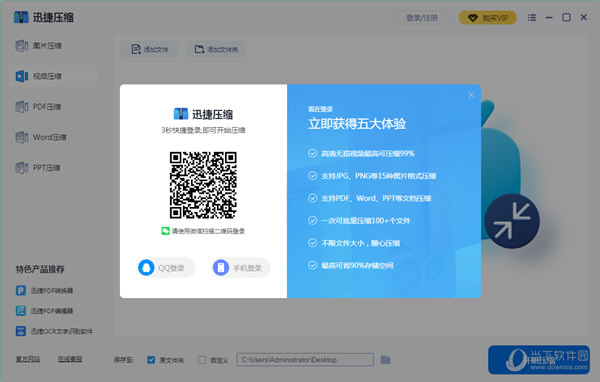
Task: Click the 添加文件夹 button
Action: tap(216, 49)
